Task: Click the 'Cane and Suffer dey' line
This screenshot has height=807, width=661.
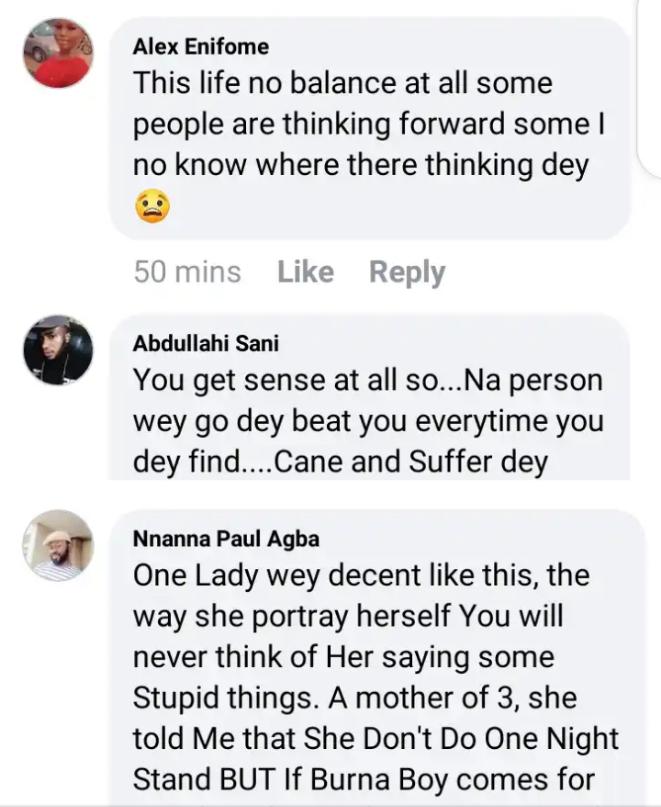Action: pos(340,465)
